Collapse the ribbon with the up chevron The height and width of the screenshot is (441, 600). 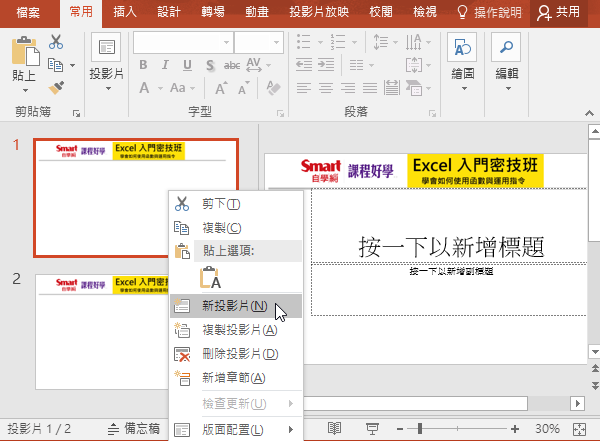tap(589, 113)
